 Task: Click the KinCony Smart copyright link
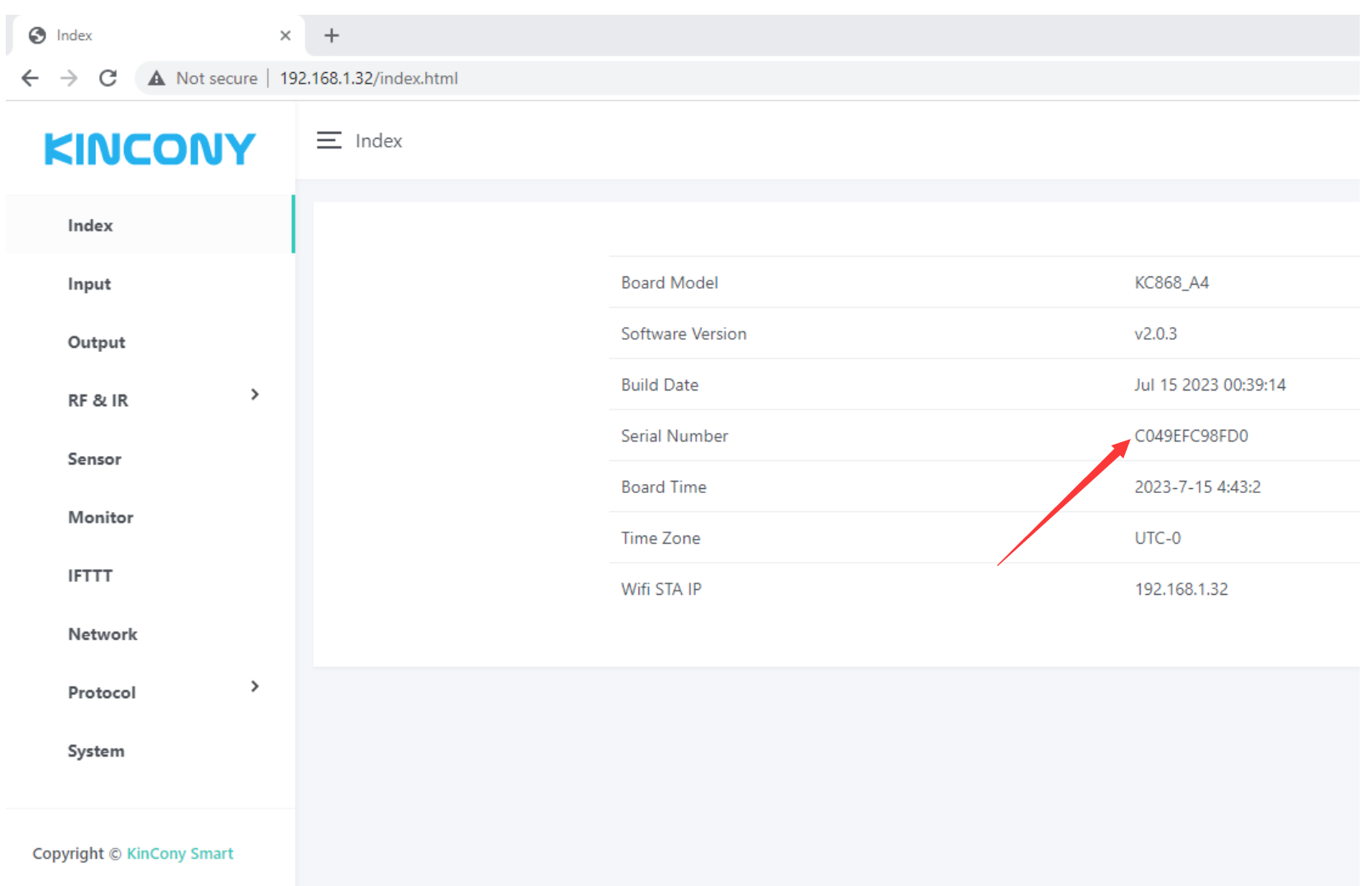tap(180, 853)
